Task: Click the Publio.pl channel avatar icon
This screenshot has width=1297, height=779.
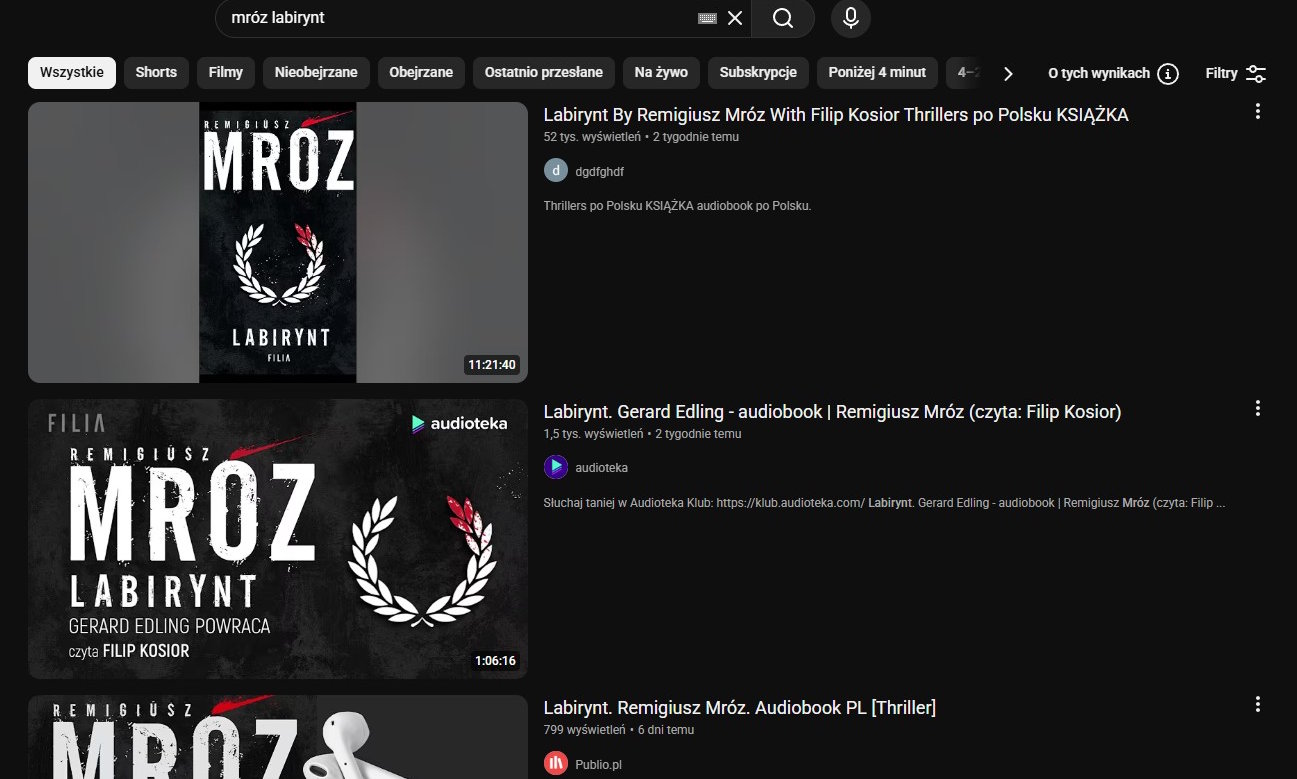Action: click(x=556, y=763)
